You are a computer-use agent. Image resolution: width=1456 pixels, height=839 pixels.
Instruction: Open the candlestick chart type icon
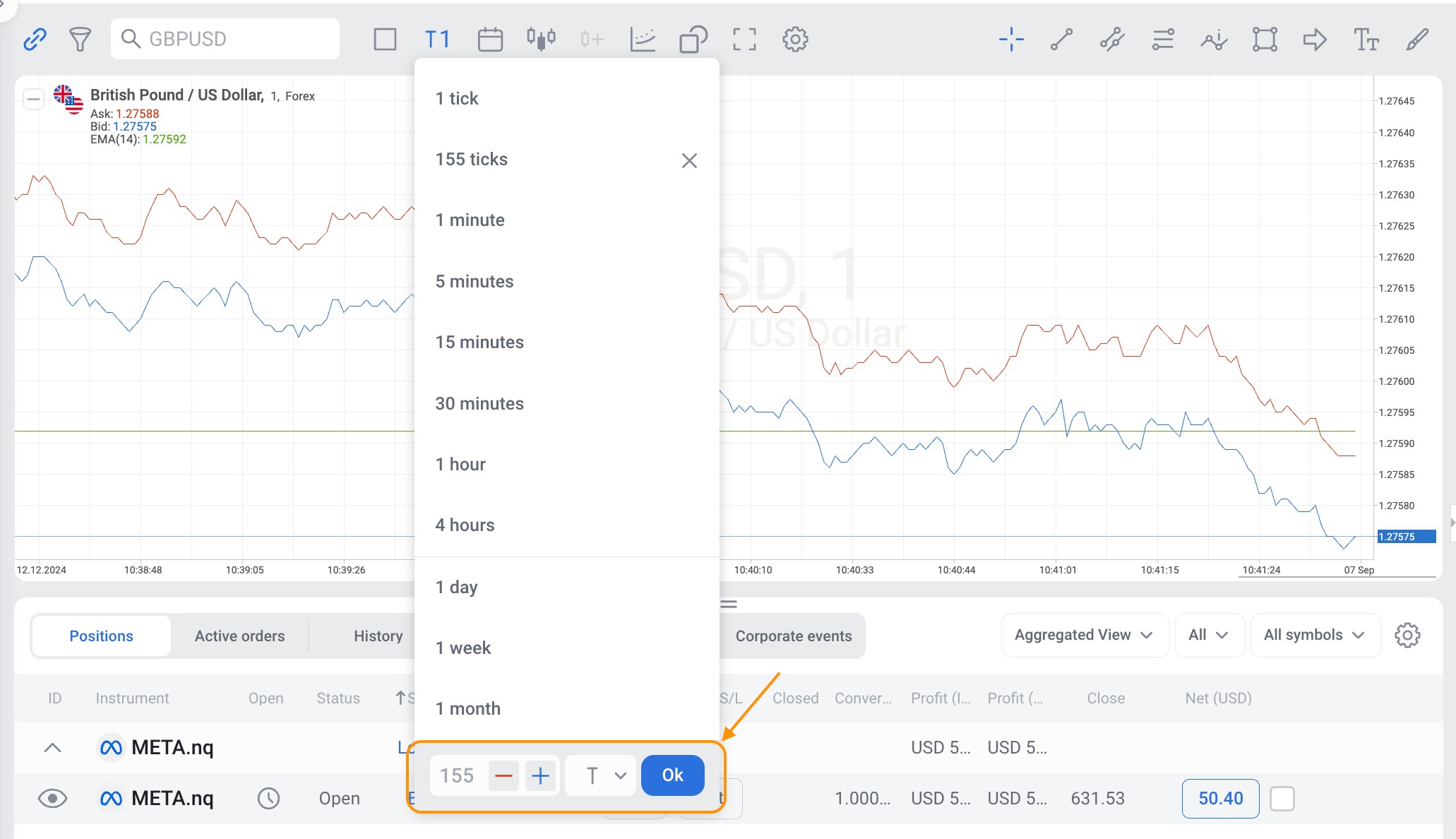541,39
